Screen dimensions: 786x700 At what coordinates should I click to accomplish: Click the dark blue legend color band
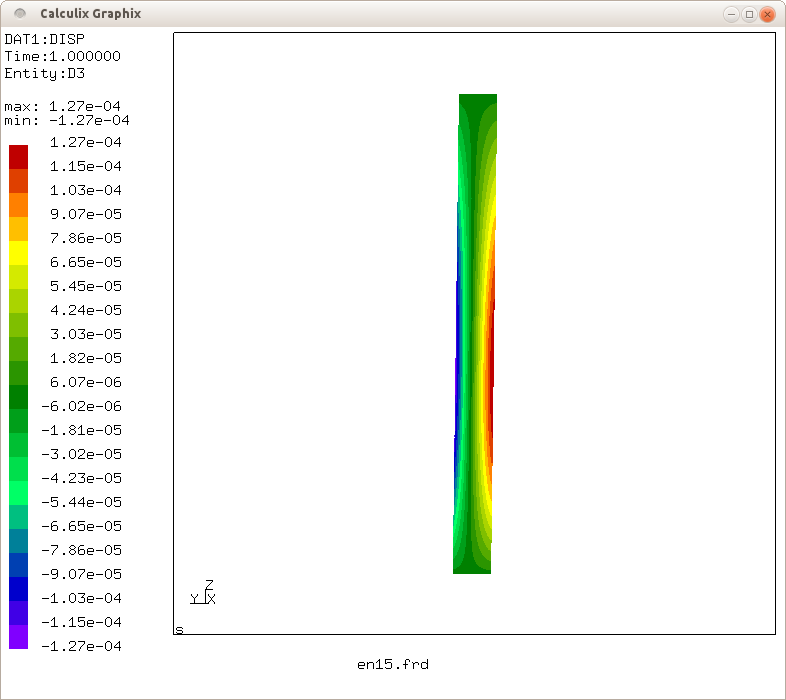[x=19, y=589]
